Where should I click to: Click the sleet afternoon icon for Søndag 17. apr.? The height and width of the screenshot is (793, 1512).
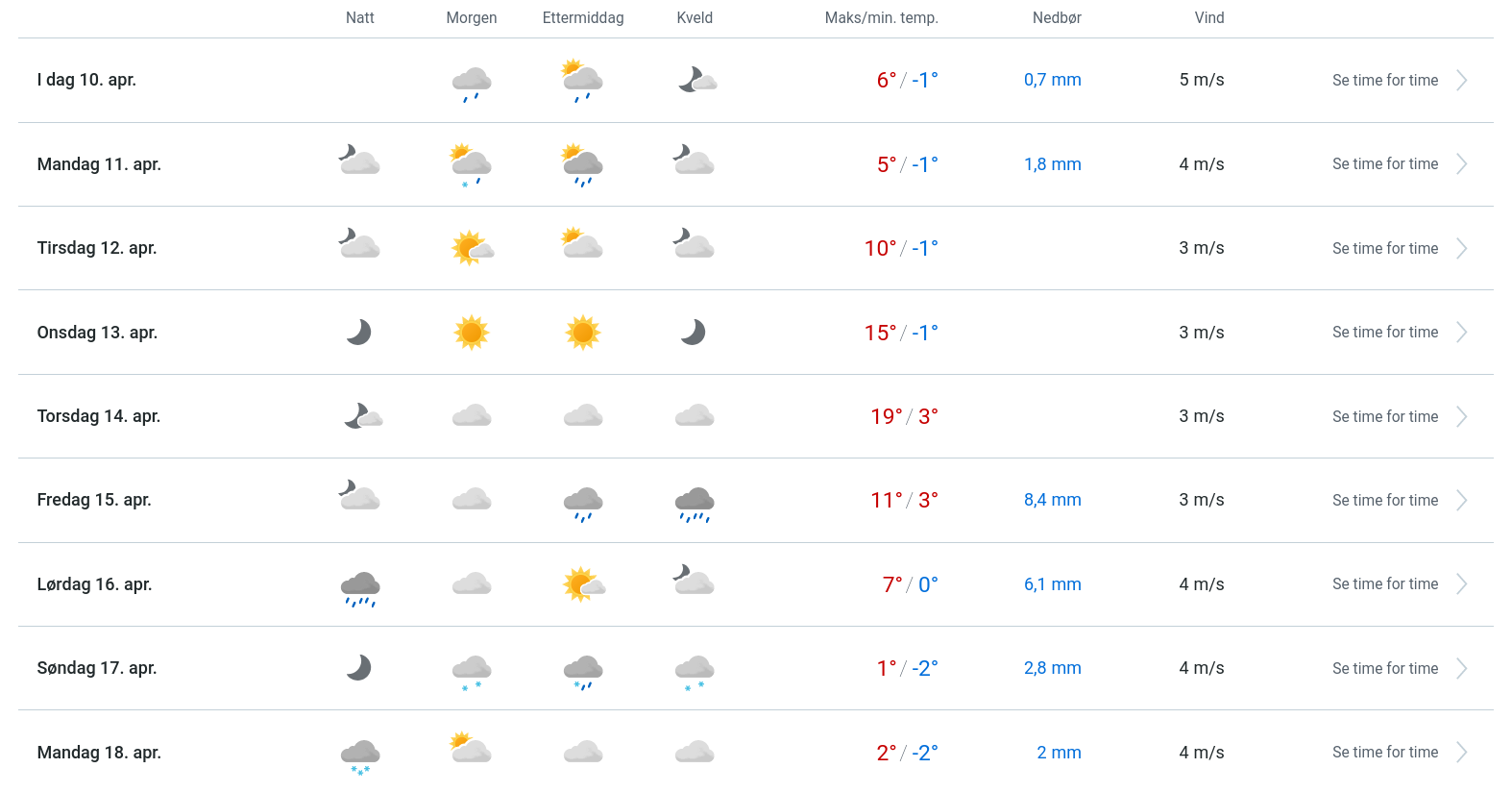coord(583,671)
